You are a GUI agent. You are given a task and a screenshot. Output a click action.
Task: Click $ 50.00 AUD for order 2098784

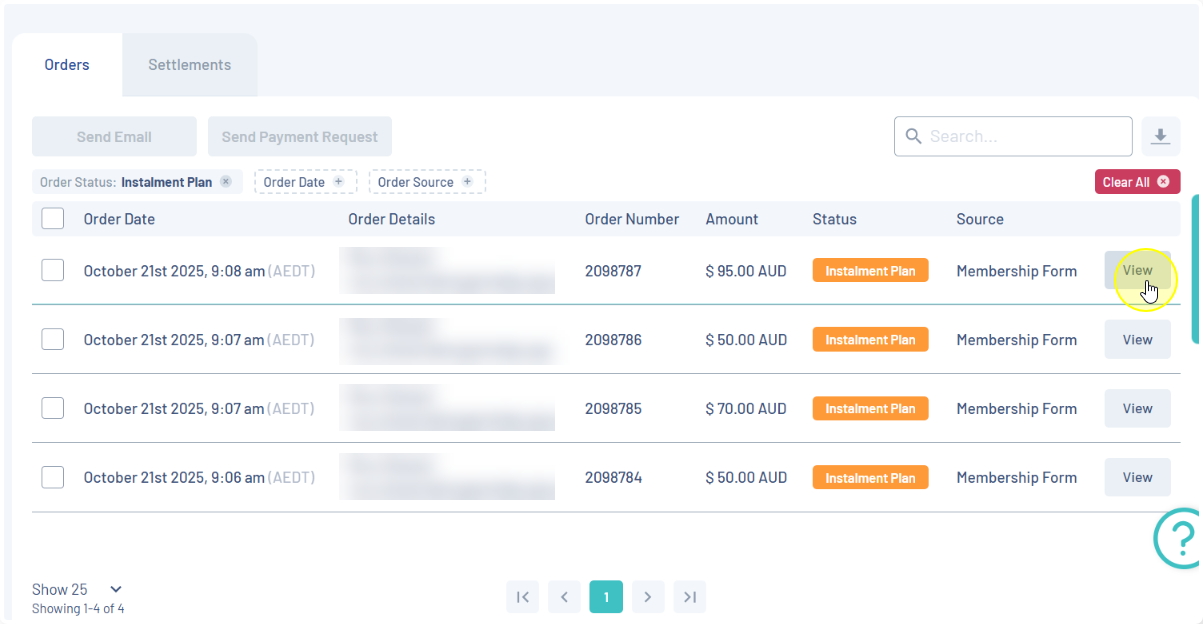(x=746, y=477)
